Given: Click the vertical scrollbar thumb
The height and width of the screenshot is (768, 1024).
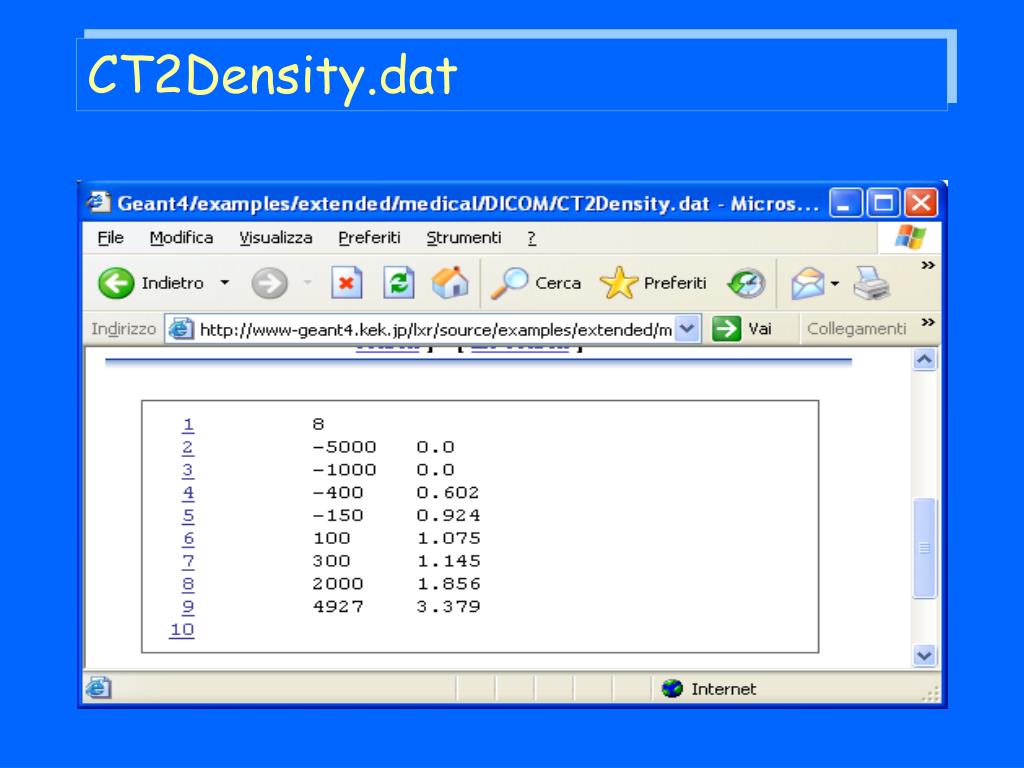Looking at the screenshot, I should point(924,548).
